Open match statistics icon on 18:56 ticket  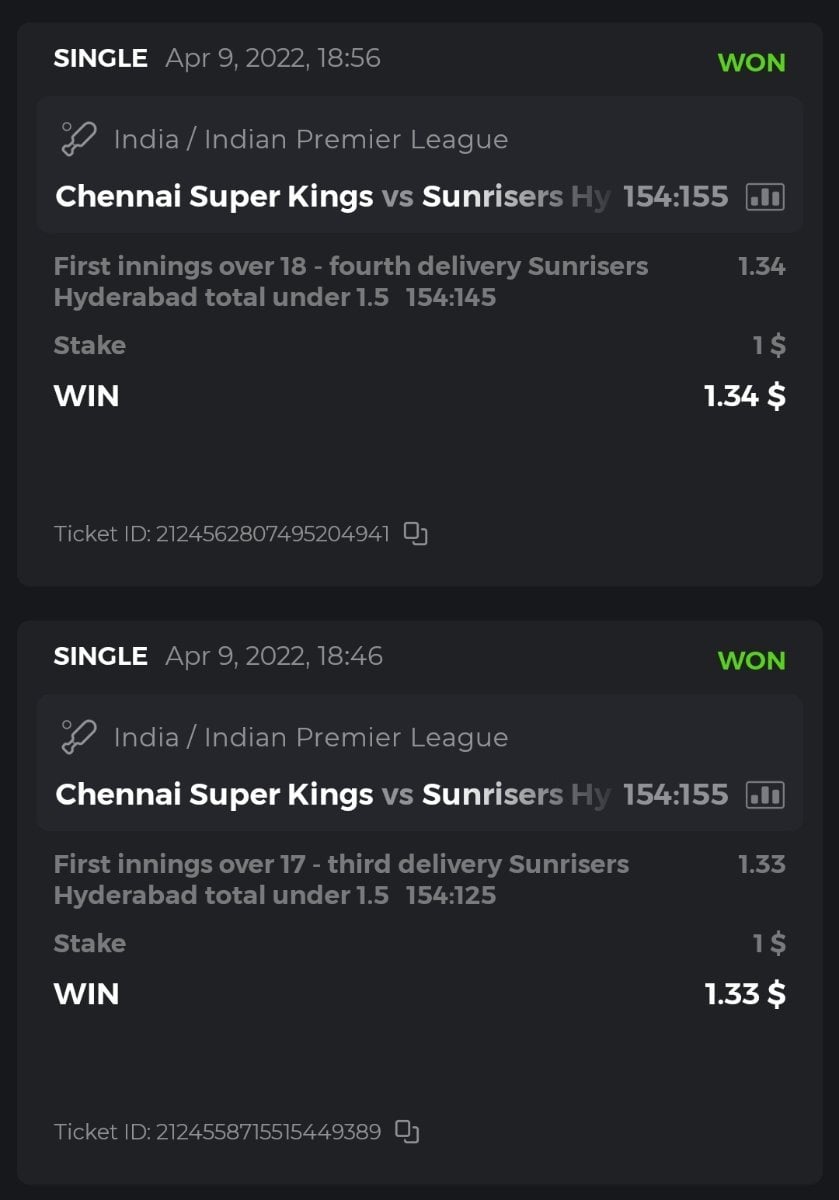pos(765,197)
